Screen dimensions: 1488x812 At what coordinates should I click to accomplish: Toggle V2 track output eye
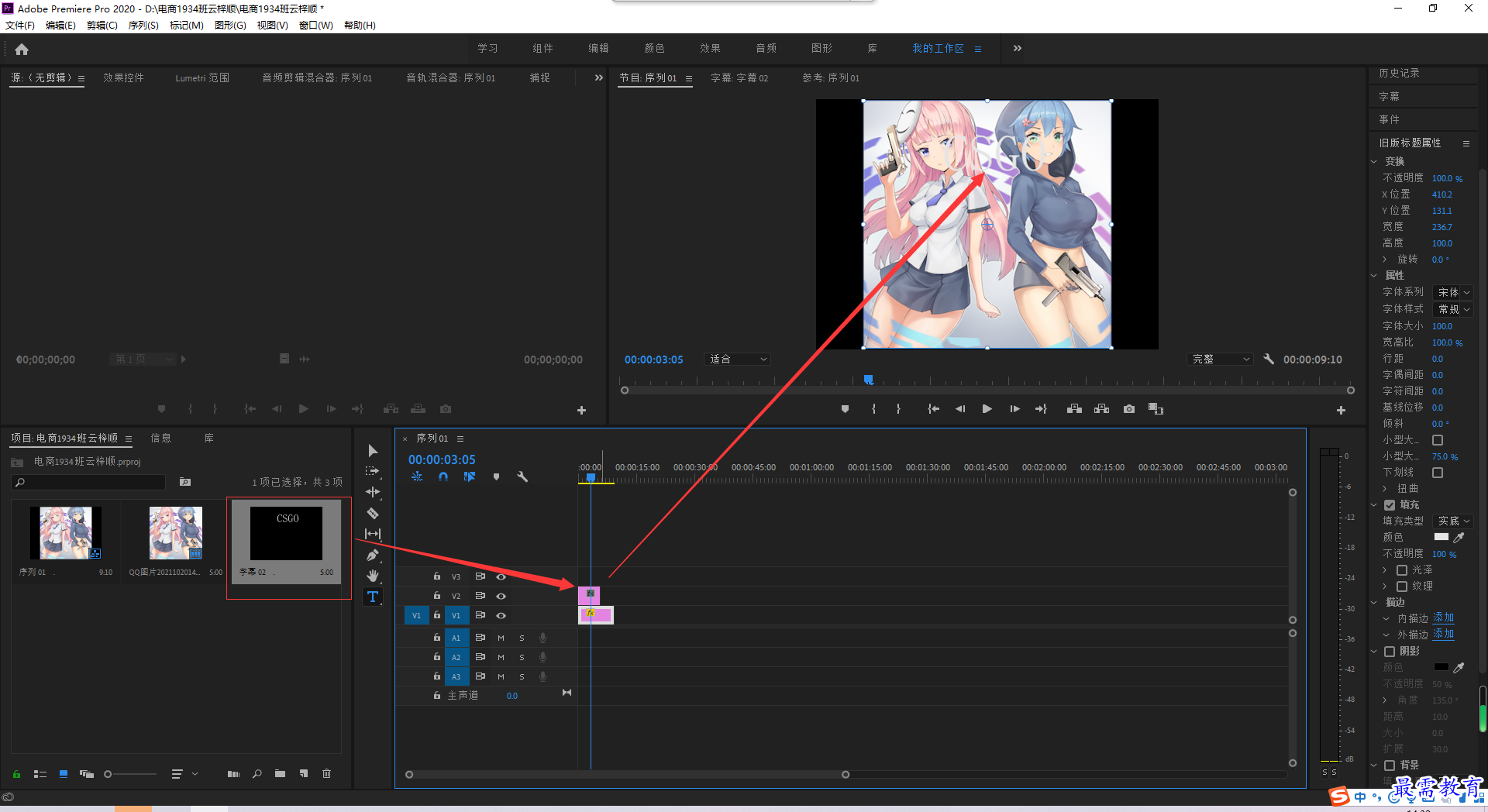[501, 596]
